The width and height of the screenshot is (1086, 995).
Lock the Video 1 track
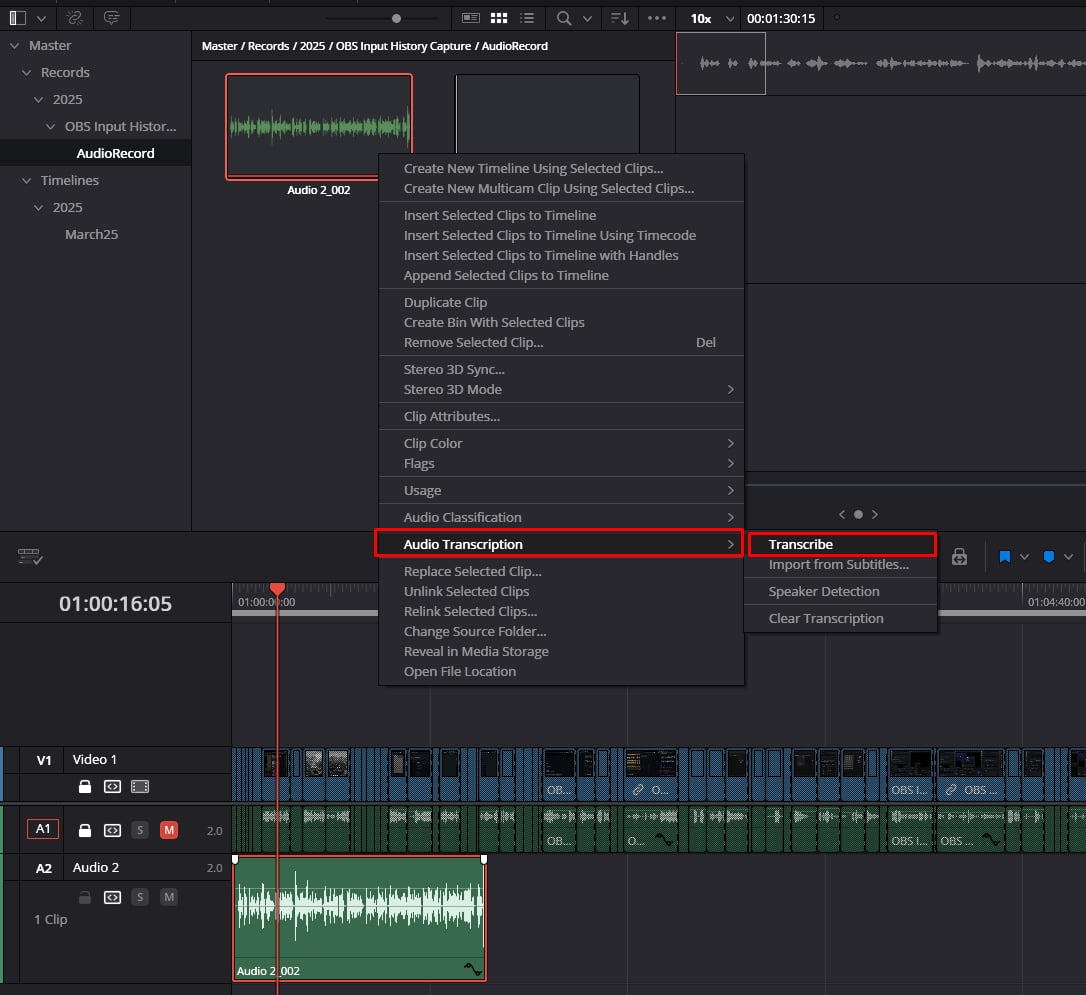click(85, 787)
